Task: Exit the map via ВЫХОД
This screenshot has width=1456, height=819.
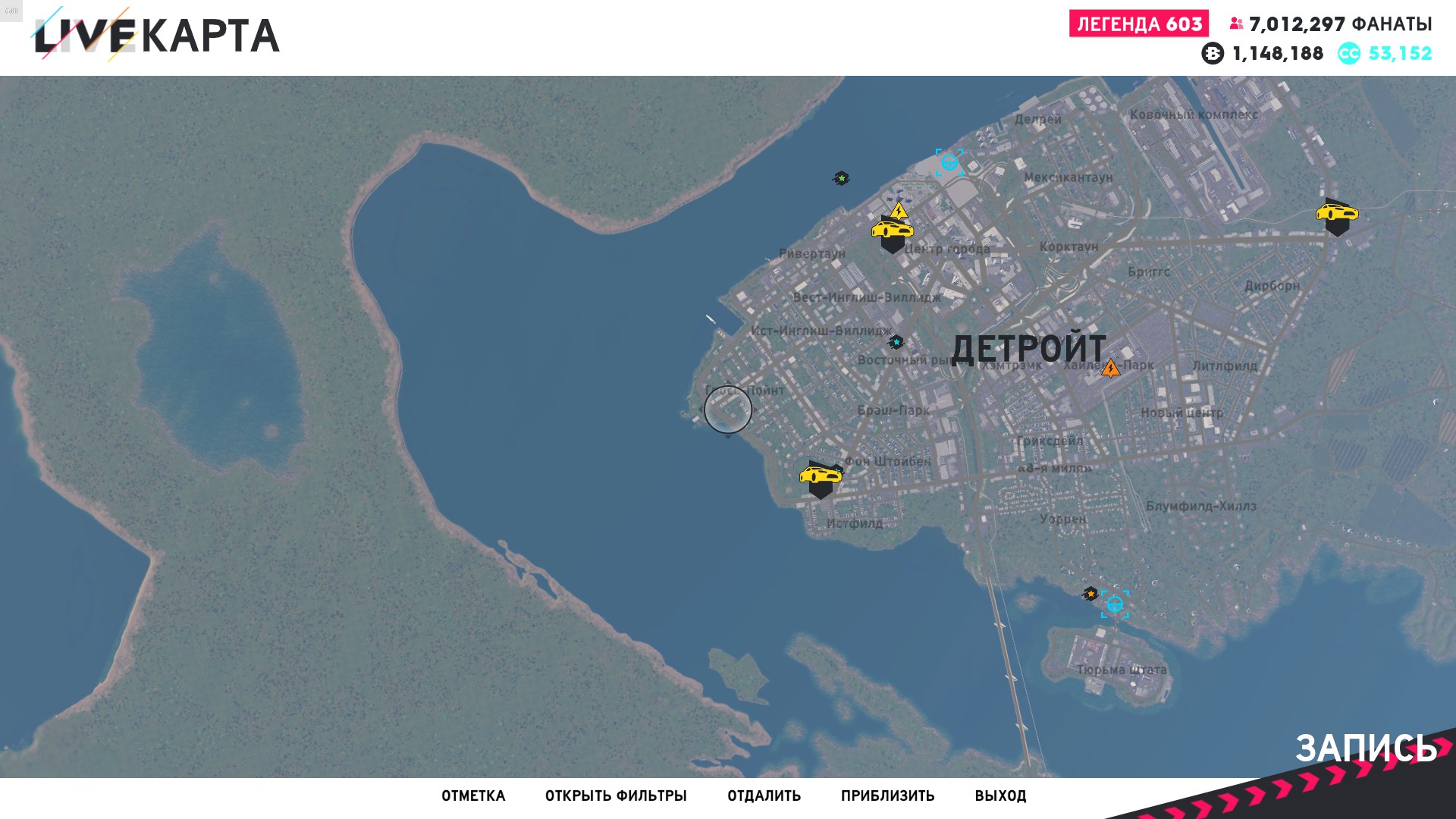Action: [x=1000, y=796]
